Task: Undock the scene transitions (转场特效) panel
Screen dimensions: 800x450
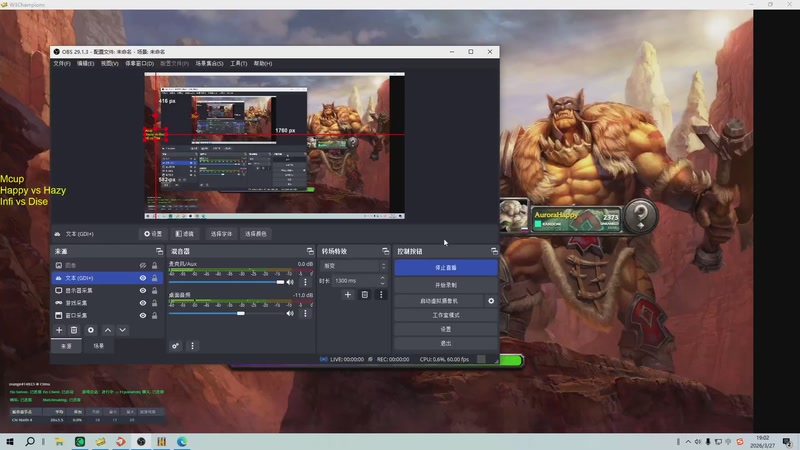Action: pyautogui.click(x=385, y=251)
